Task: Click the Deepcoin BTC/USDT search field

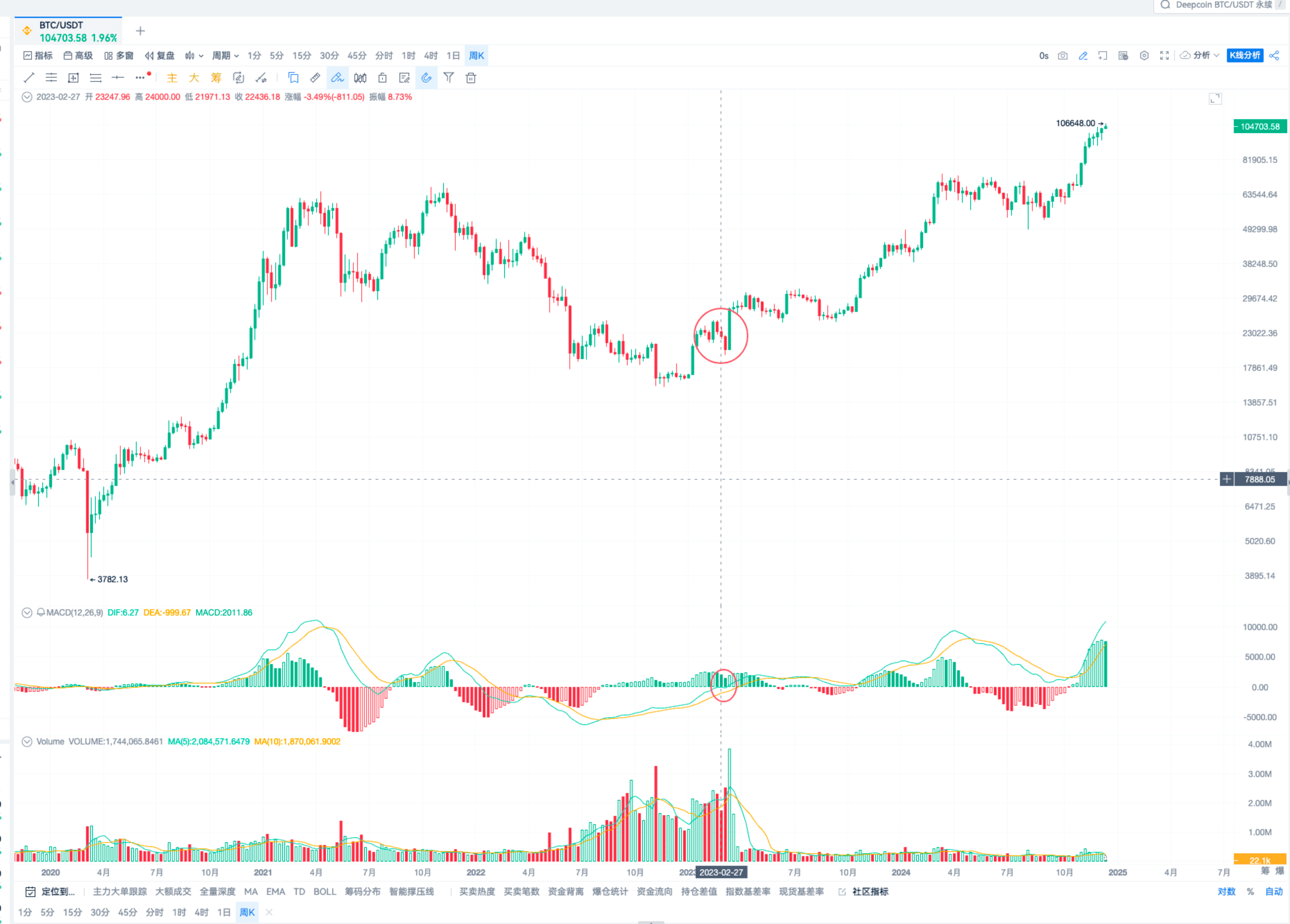Action: [x=1221, y=5]
